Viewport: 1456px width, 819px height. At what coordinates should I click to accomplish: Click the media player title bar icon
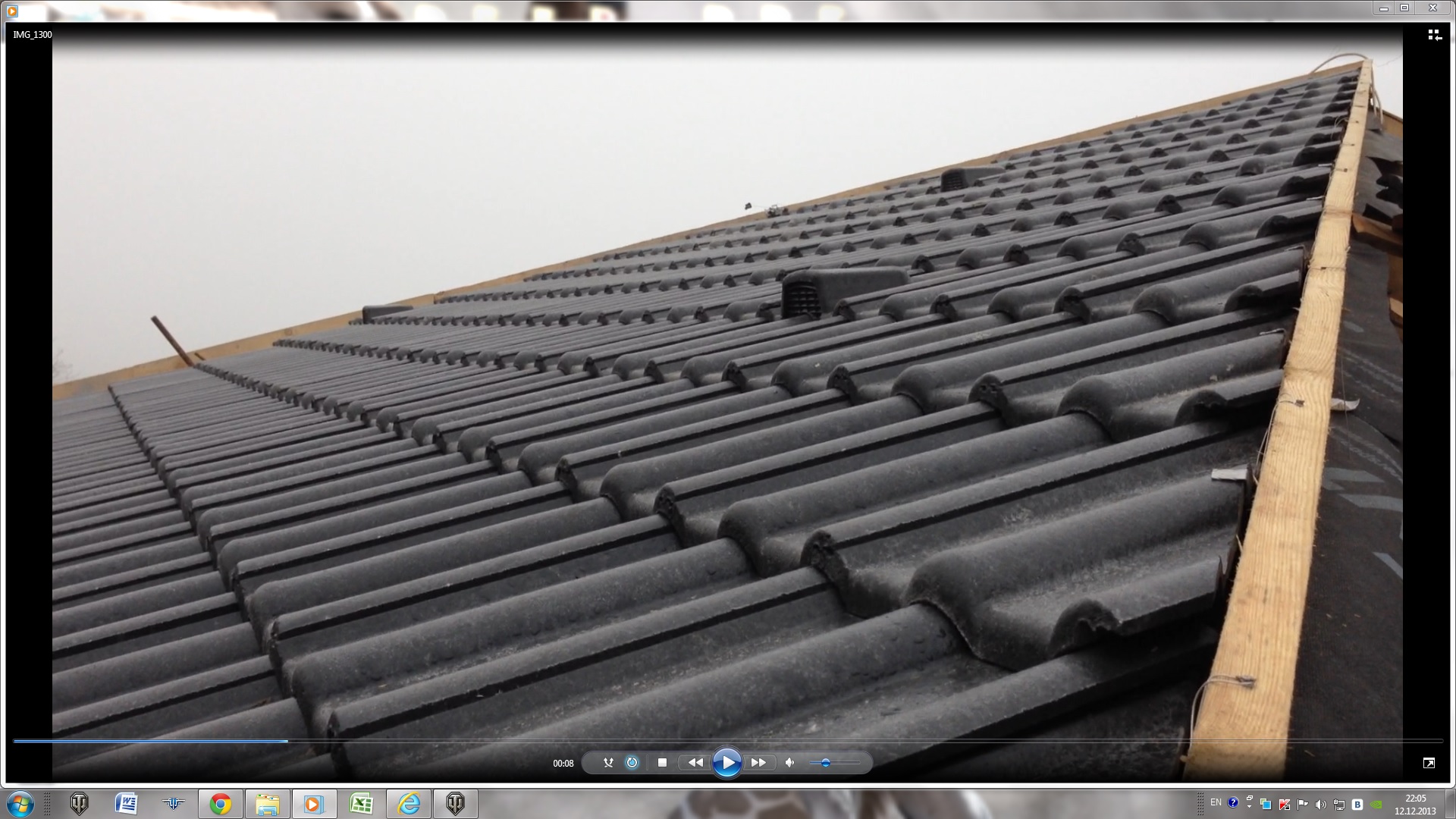click(x=11, y=11)
